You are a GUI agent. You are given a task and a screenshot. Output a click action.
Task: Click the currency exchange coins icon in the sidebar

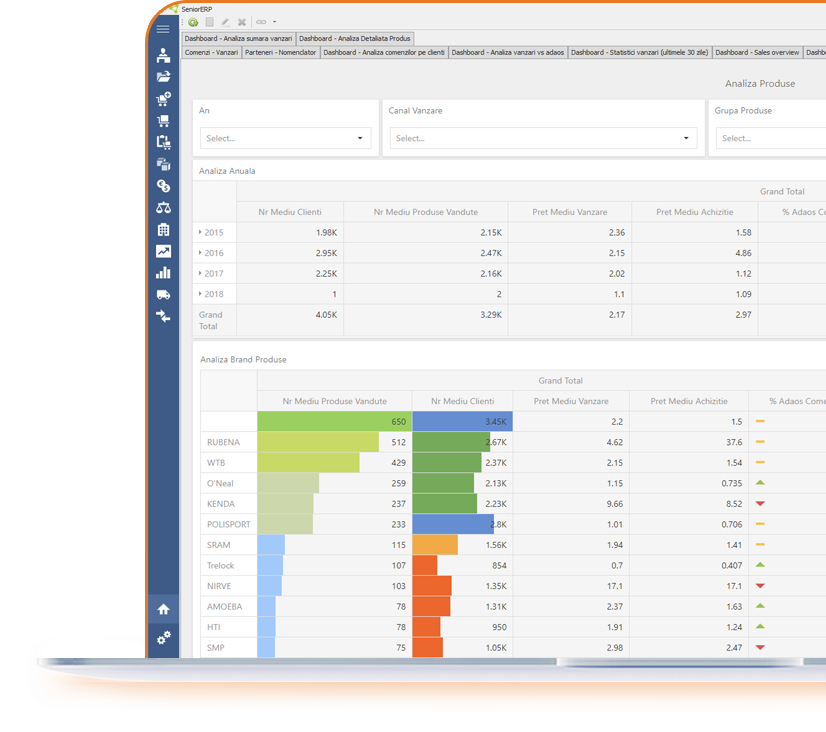(x=163, y=186)
